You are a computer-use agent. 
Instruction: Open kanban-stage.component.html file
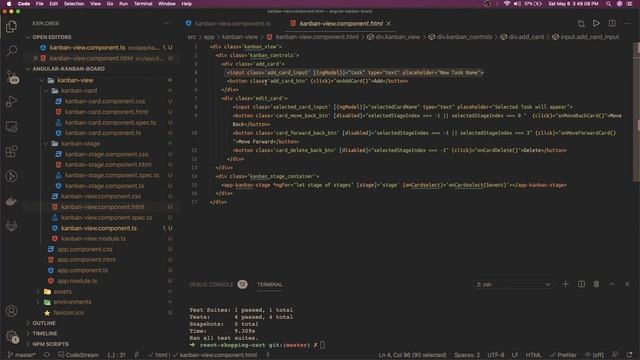point(108,165)
